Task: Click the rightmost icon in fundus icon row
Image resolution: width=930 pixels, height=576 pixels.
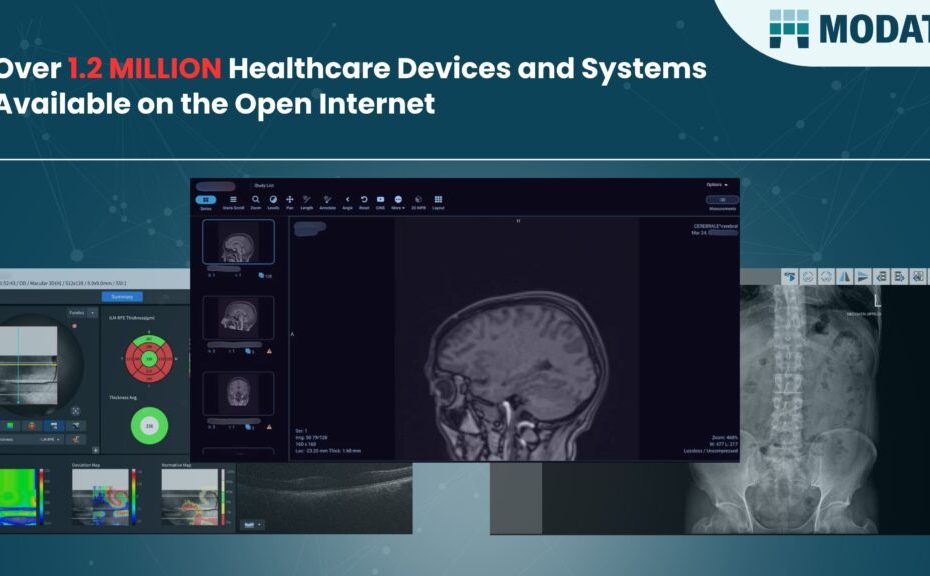Action: 76,425
